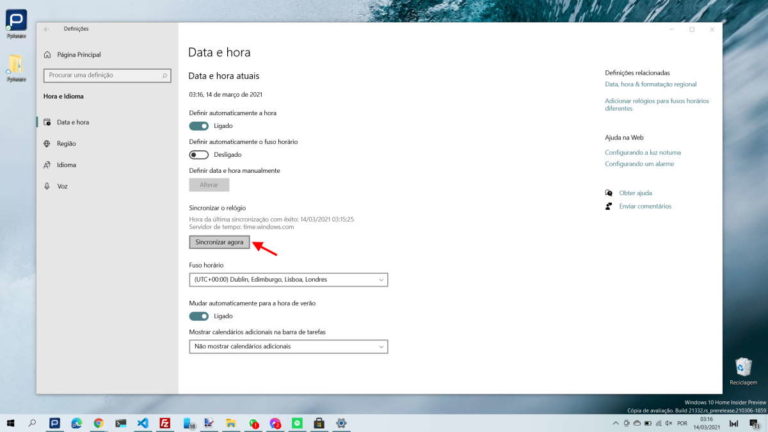Click the Obter ajuda help icon

[608, 192]
